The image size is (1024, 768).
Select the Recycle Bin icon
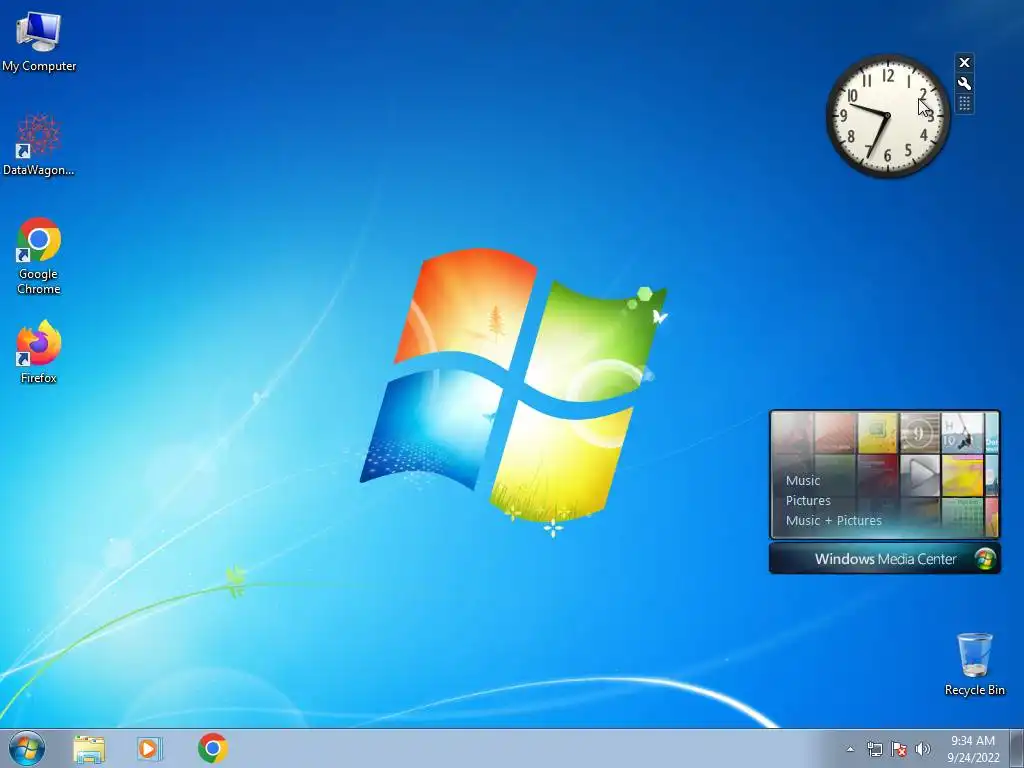tap(974, 664)
